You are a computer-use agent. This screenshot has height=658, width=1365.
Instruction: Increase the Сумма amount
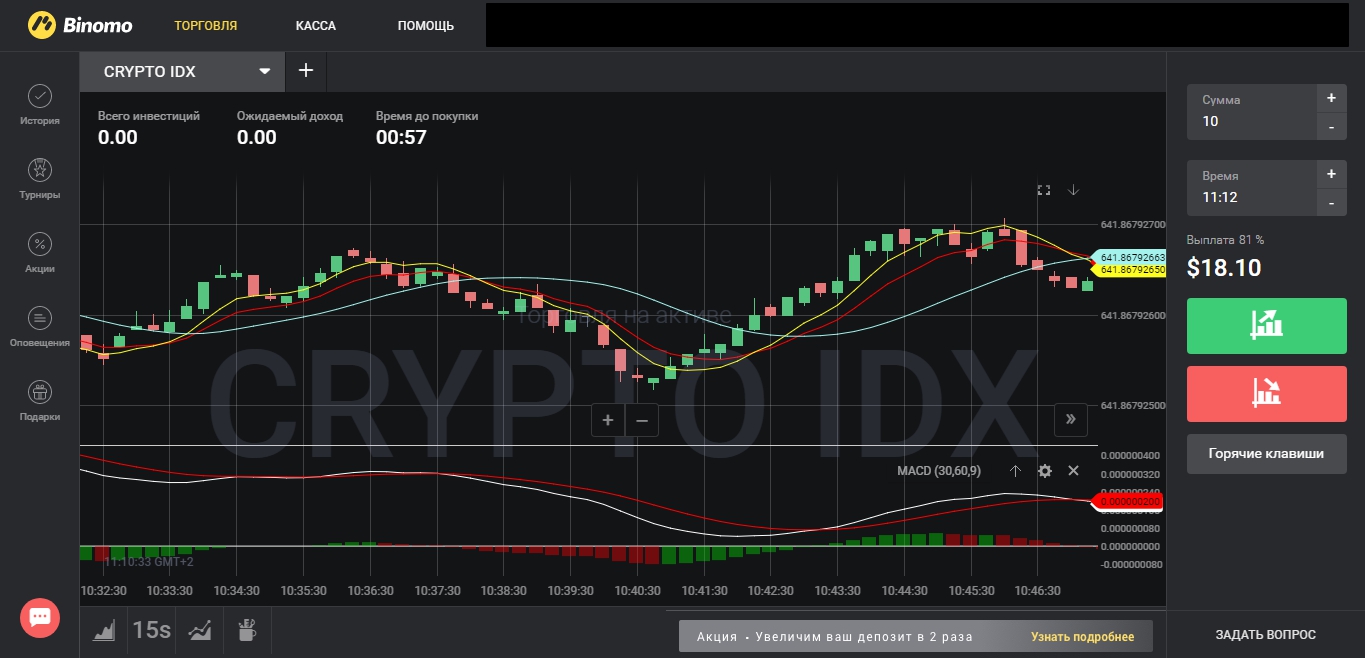(x=1331, y=98)
